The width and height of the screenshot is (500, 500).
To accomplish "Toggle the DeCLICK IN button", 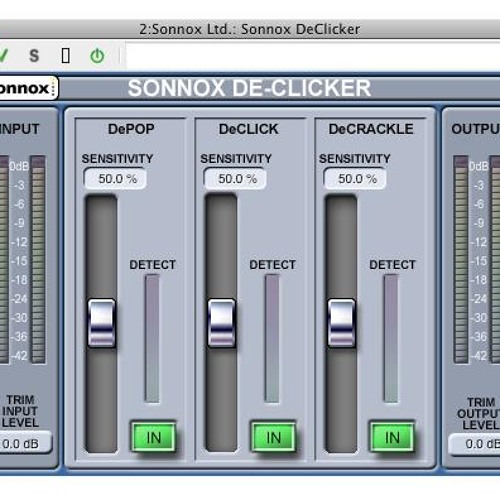I will (x=273, y=437).
